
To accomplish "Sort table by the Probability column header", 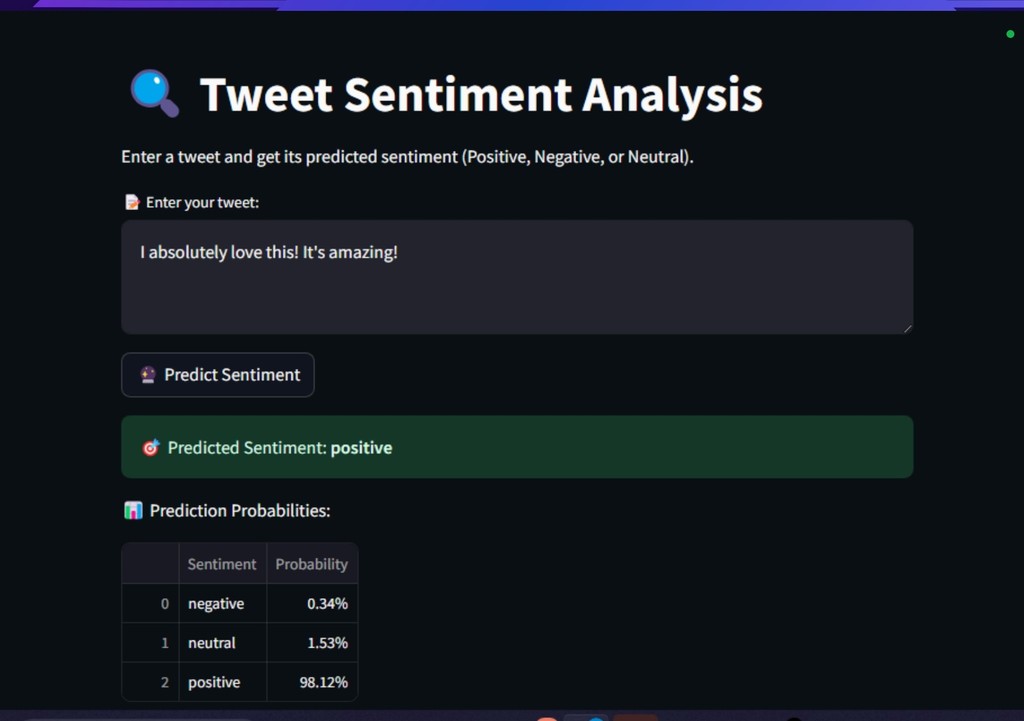I will click(x=312, y=564).
